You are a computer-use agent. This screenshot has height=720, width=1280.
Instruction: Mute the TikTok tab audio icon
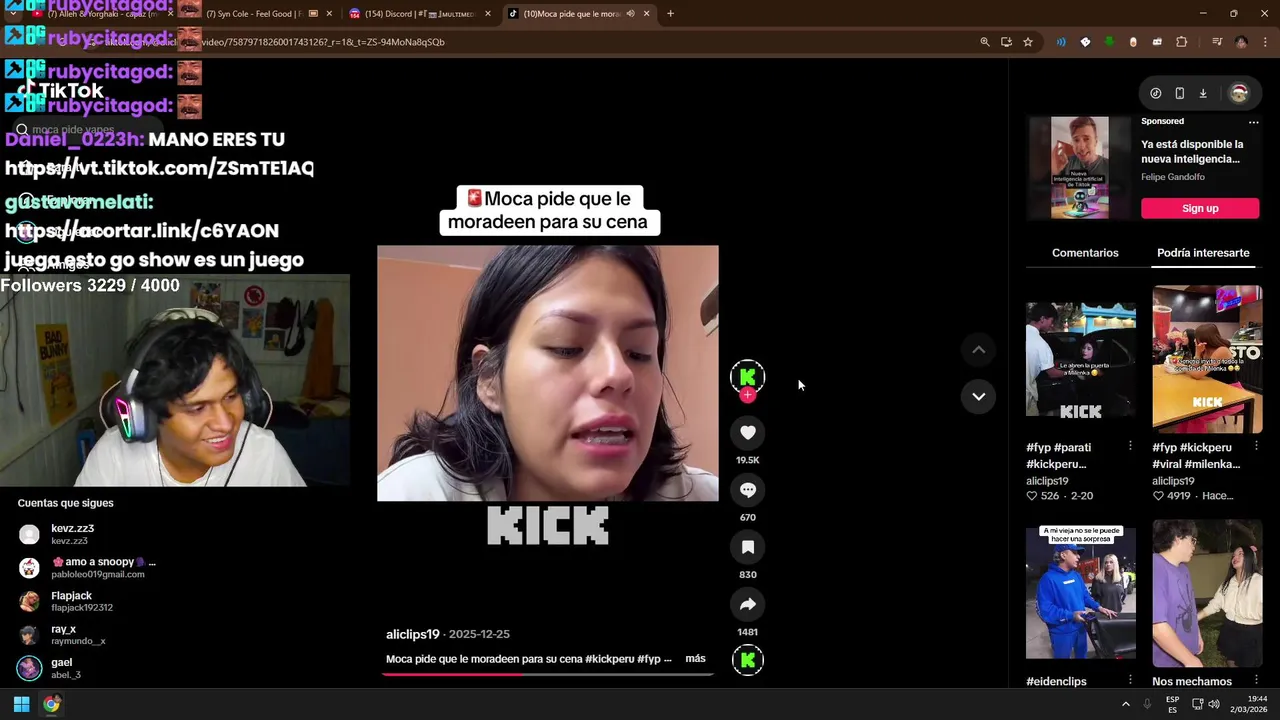[x=630, y=14]
